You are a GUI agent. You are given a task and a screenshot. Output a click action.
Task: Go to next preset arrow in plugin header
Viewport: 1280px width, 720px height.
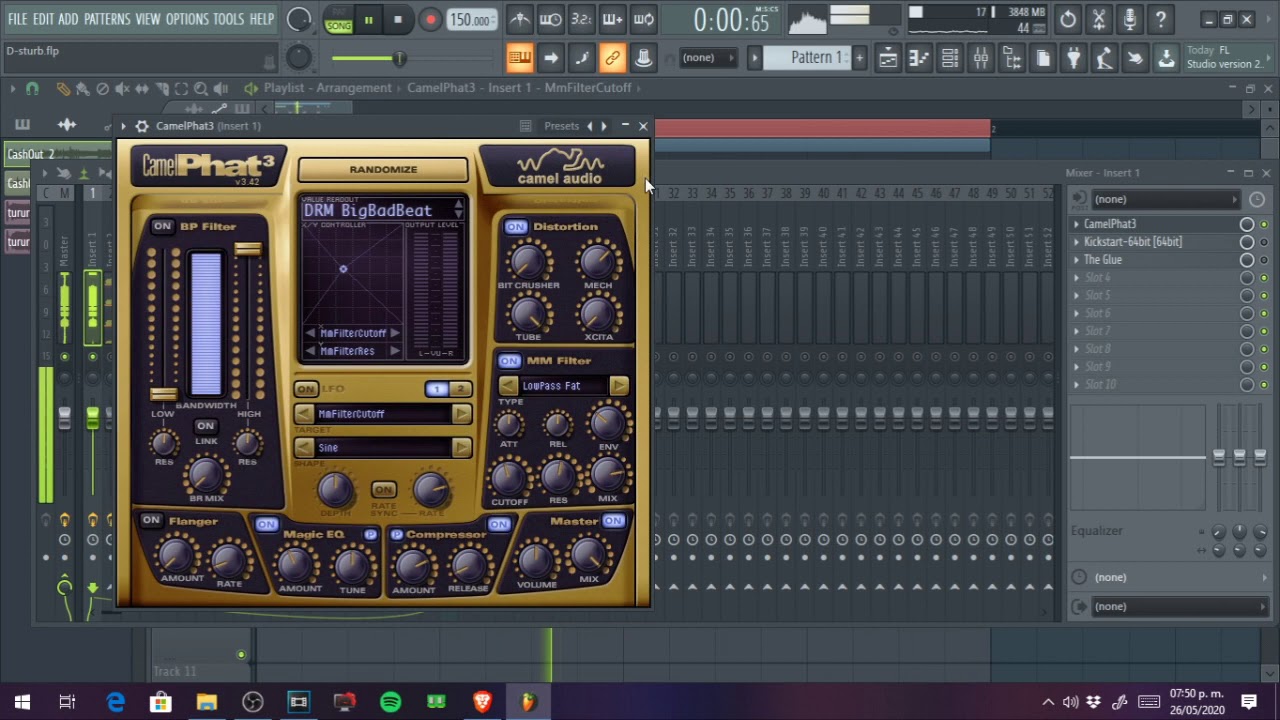point(603,126)
